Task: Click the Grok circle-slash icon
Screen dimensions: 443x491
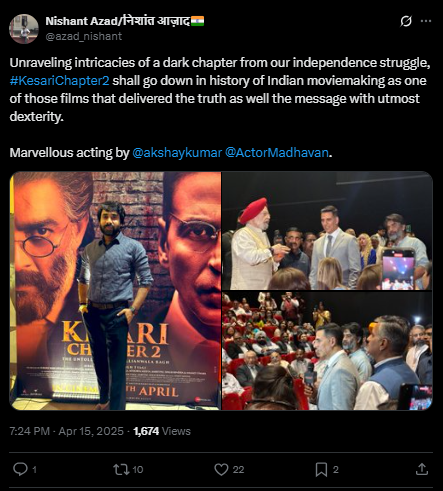Action: (x=406, y=21)
